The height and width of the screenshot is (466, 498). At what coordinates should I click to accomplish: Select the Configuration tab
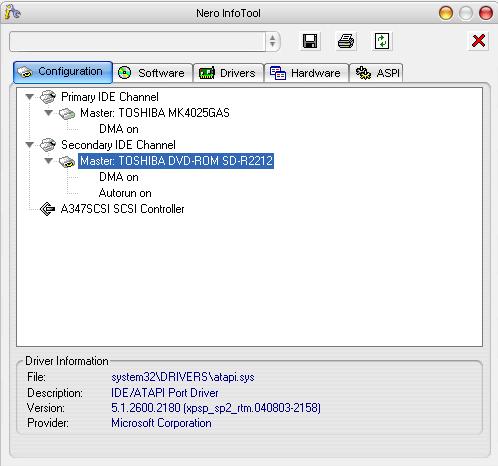tap(63, 72)
